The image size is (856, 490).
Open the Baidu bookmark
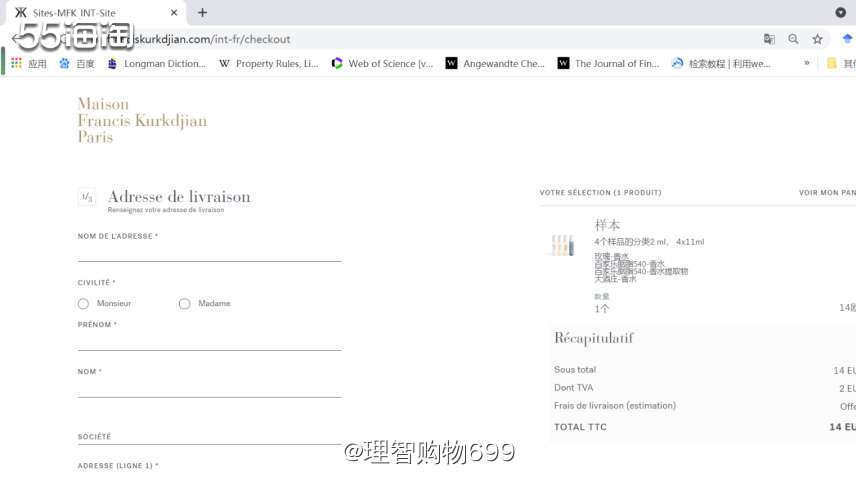click(x=77, y=63)
